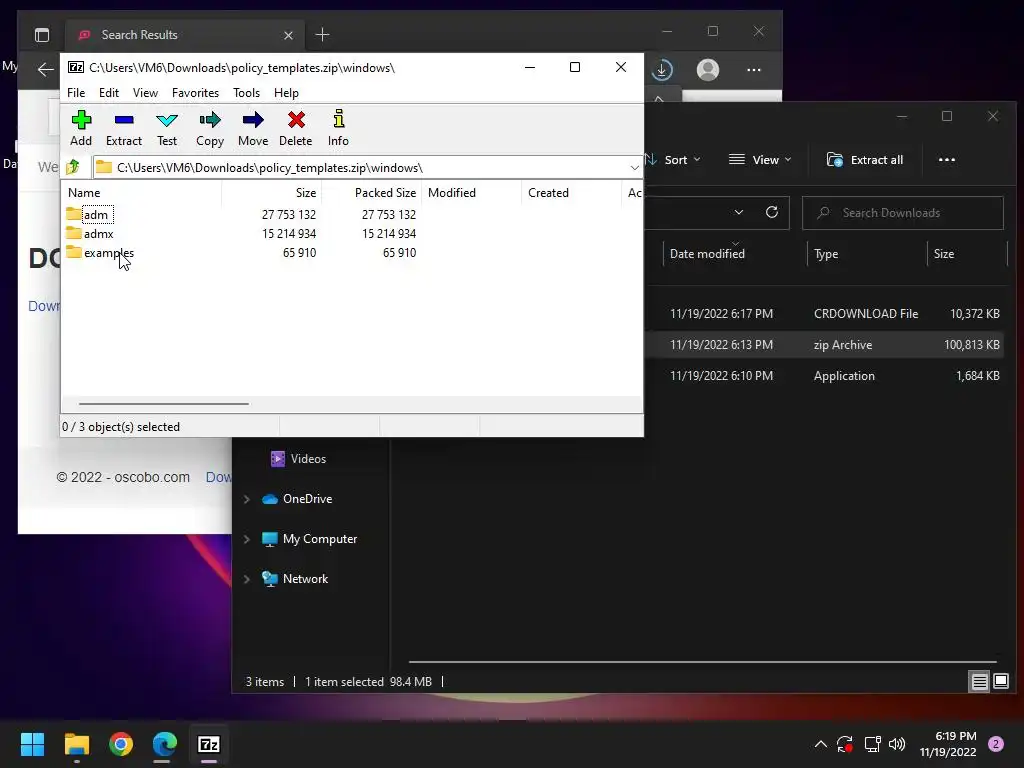The image size is (1024, 768).
Task: Sort 7-Zip list by Created column
Action: pyautogui.click(x=571, y=193)
